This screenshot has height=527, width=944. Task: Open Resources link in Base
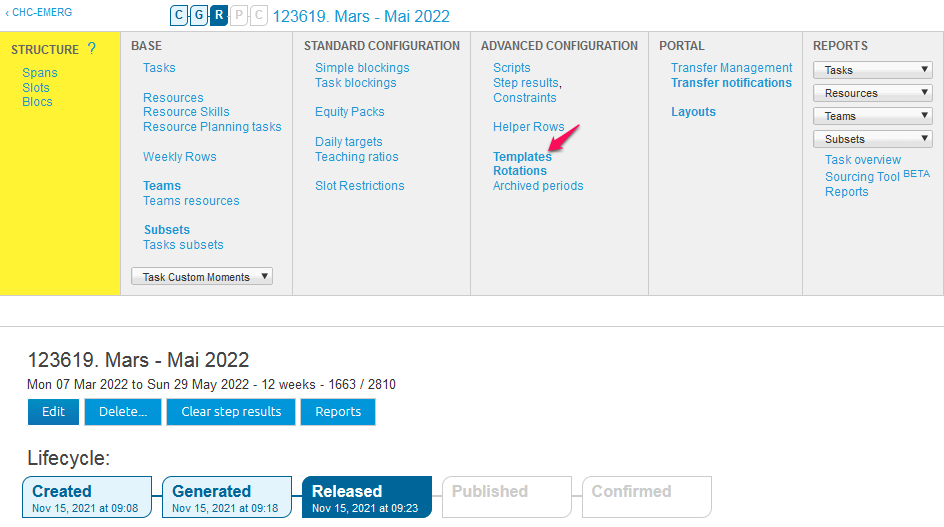click(173, 98)
